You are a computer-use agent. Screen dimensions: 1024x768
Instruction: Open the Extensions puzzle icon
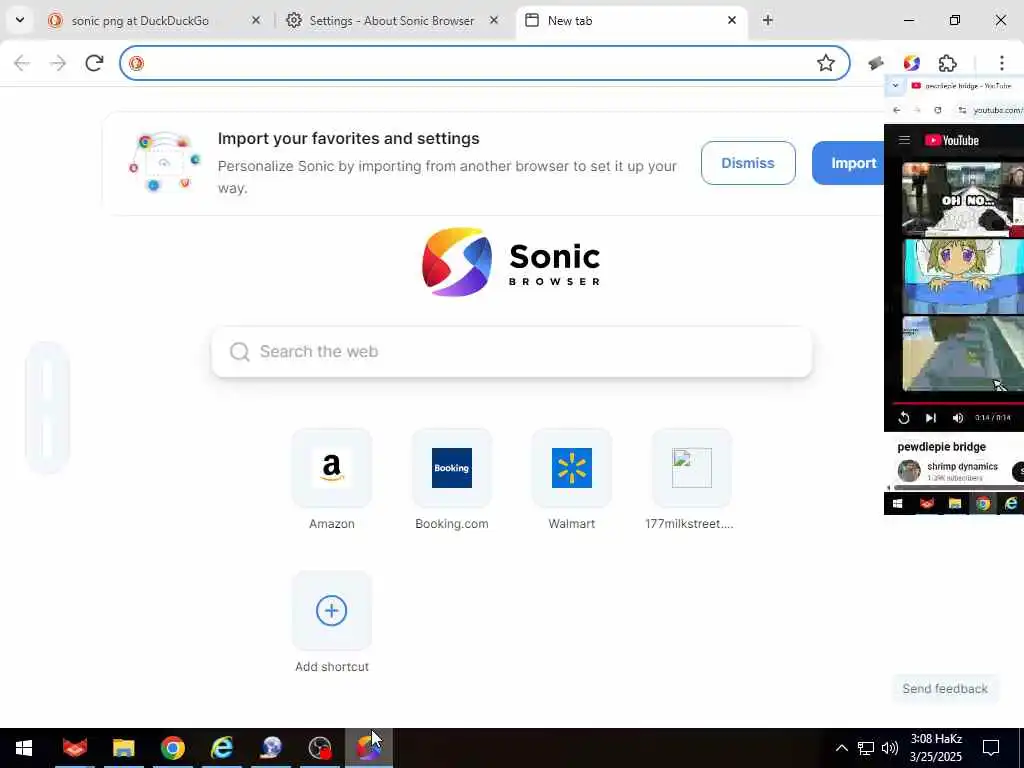948,63
